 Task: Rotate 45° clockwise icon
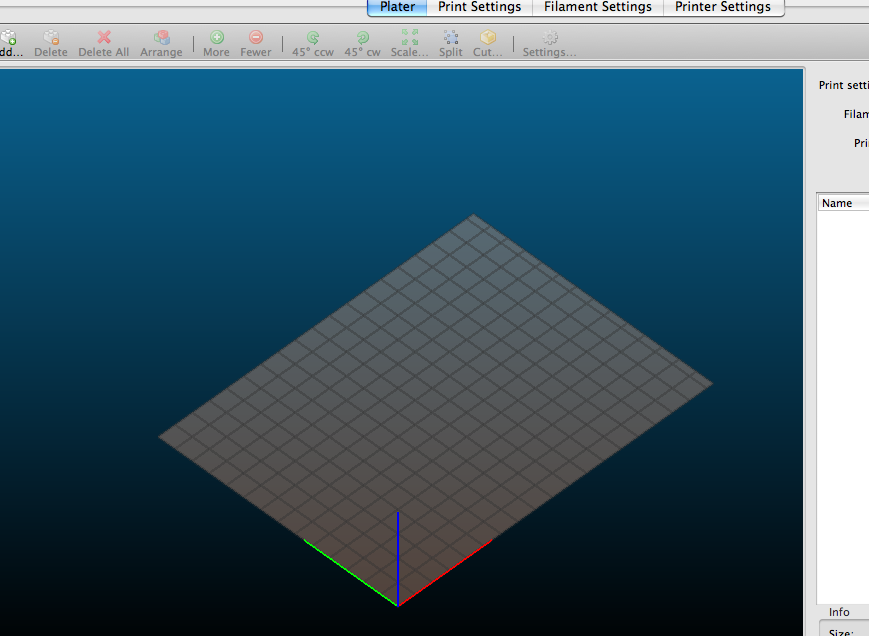(362, 37)
